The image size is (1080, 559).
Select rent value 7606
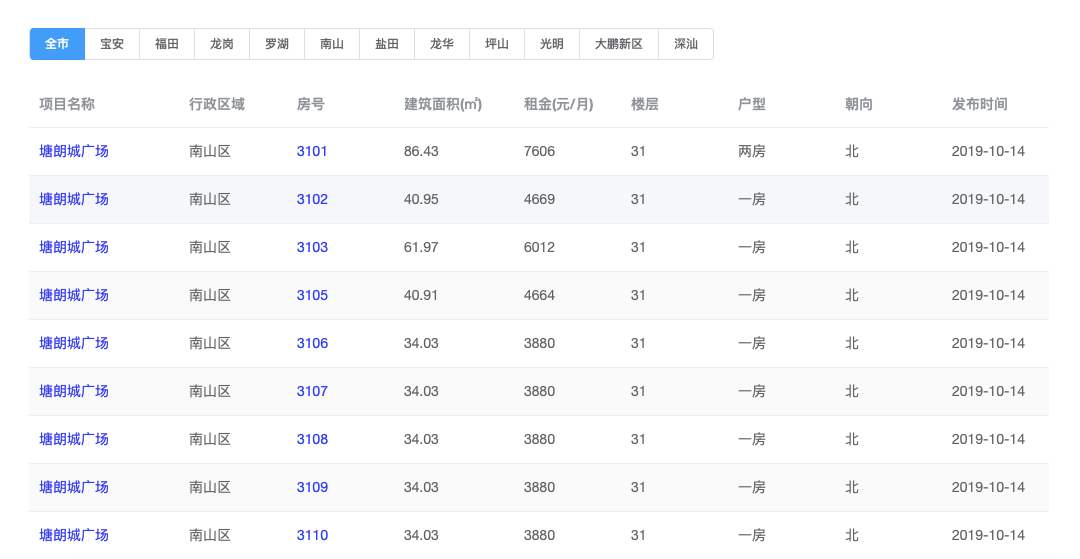pyautogui.click(x=539, y=151)
